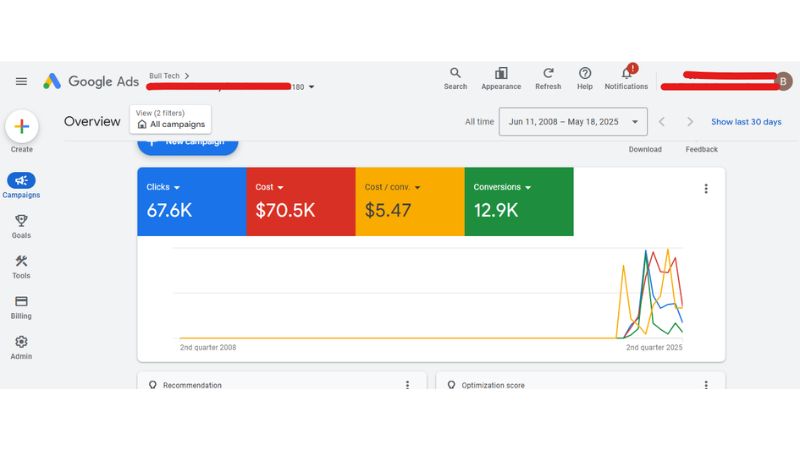Click the Download button
800x450 pixels.
tap(645, 149)
